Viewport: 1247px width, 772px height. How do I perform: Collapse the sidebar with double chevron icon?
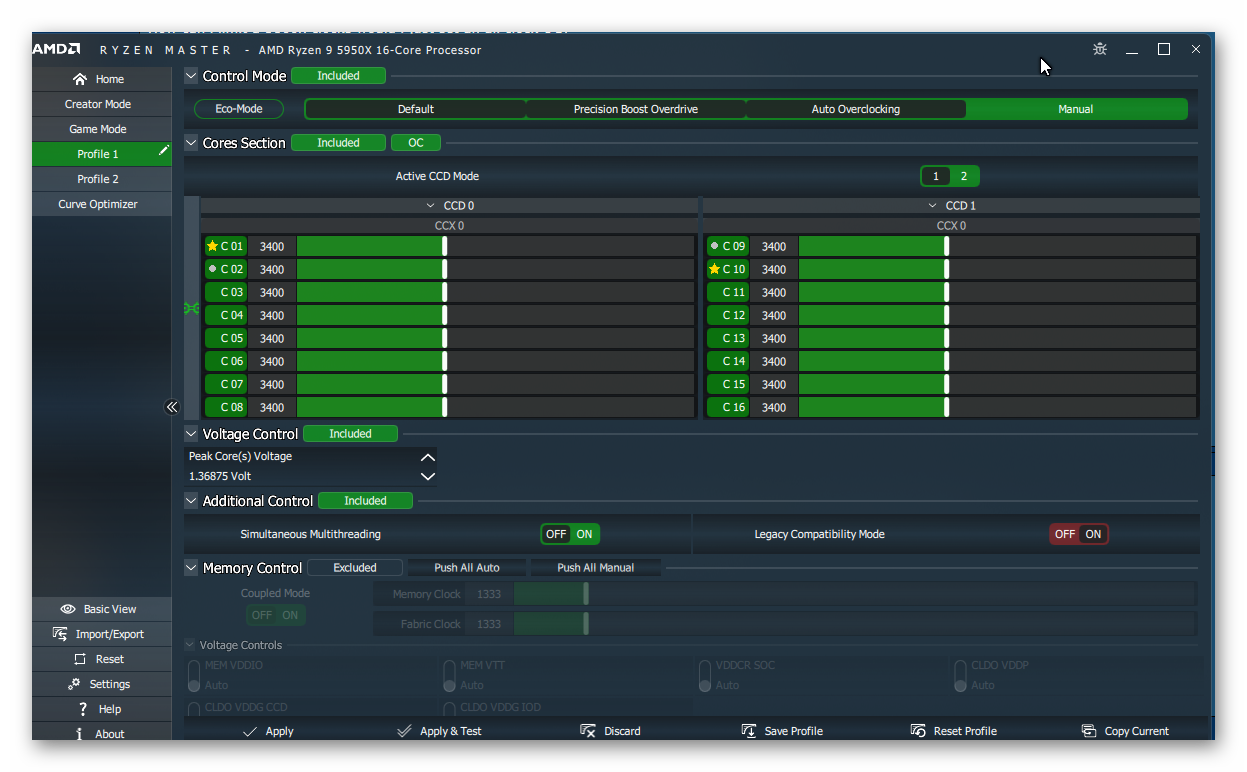(x=172, y=407)
